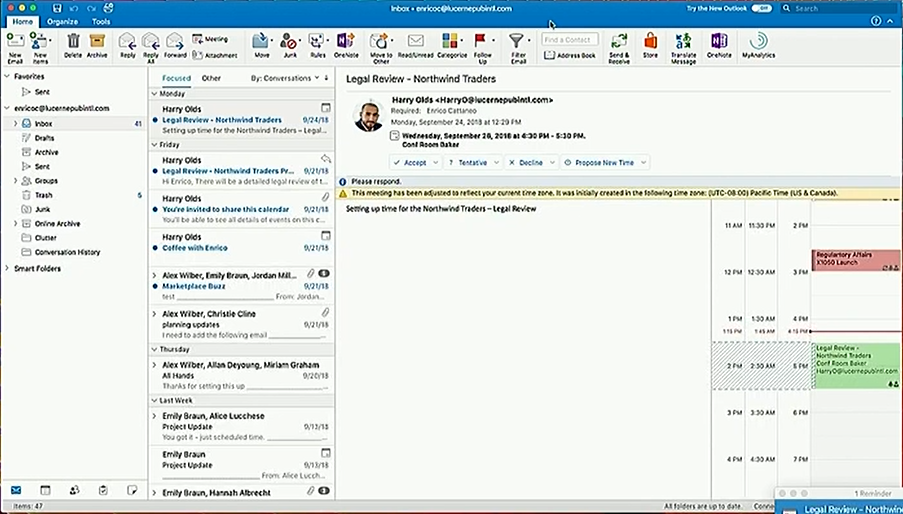Accept the meeting invitation
This screenshot has height=514, width=903.
pos(410,162)
